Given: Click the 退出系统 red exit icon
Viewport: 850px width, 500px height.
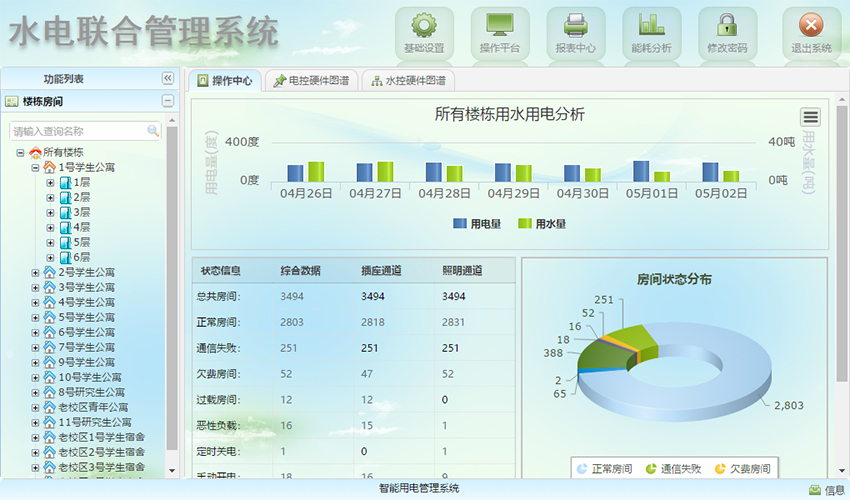Looking at the screenshot, I should (811, 26).
